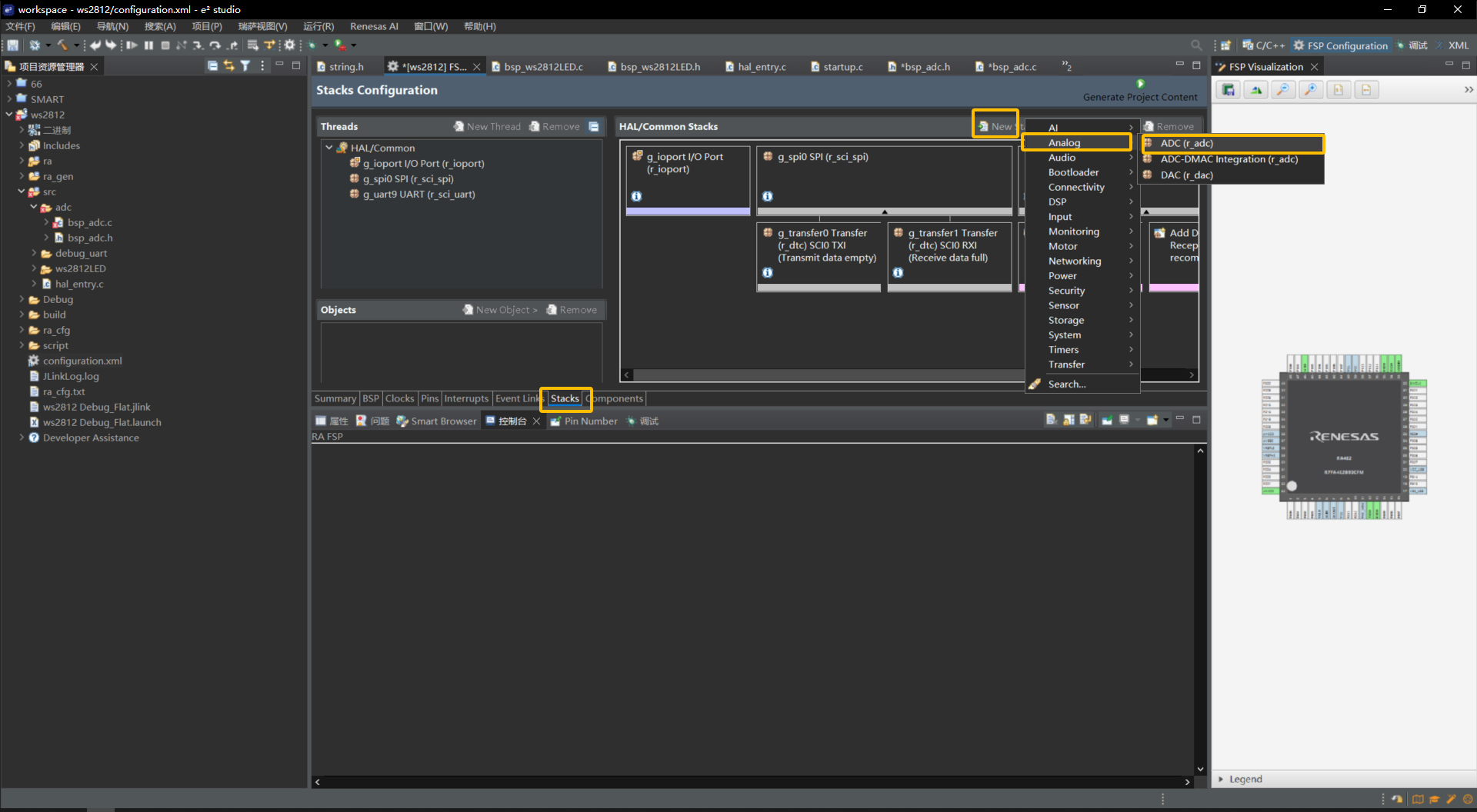The image size is (1477, 812).
Task: Expand the debug_uart folder
Action: [x=34, y=253]
